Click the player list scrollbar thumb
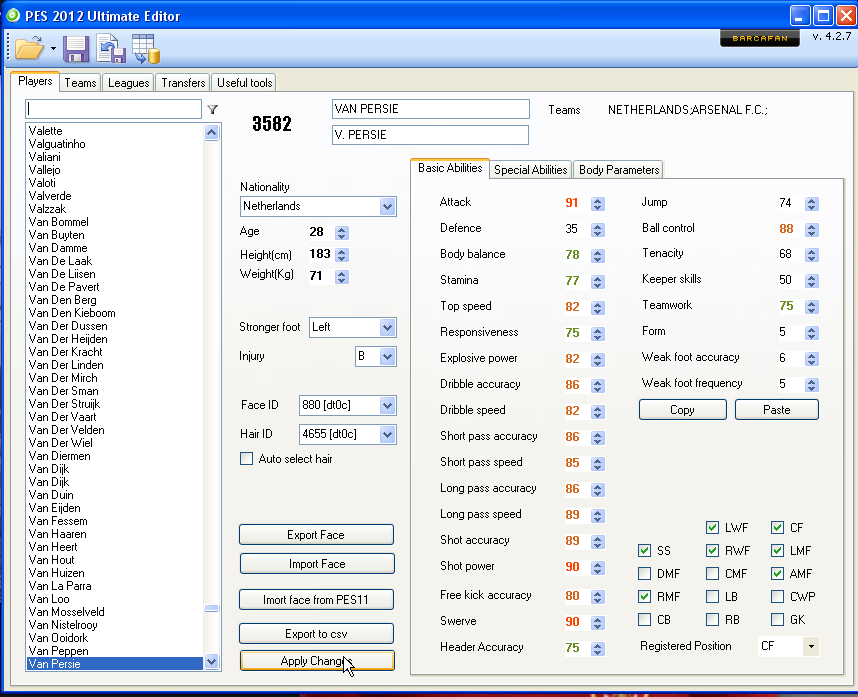858x697 pixels. click(x=212, y=608)
